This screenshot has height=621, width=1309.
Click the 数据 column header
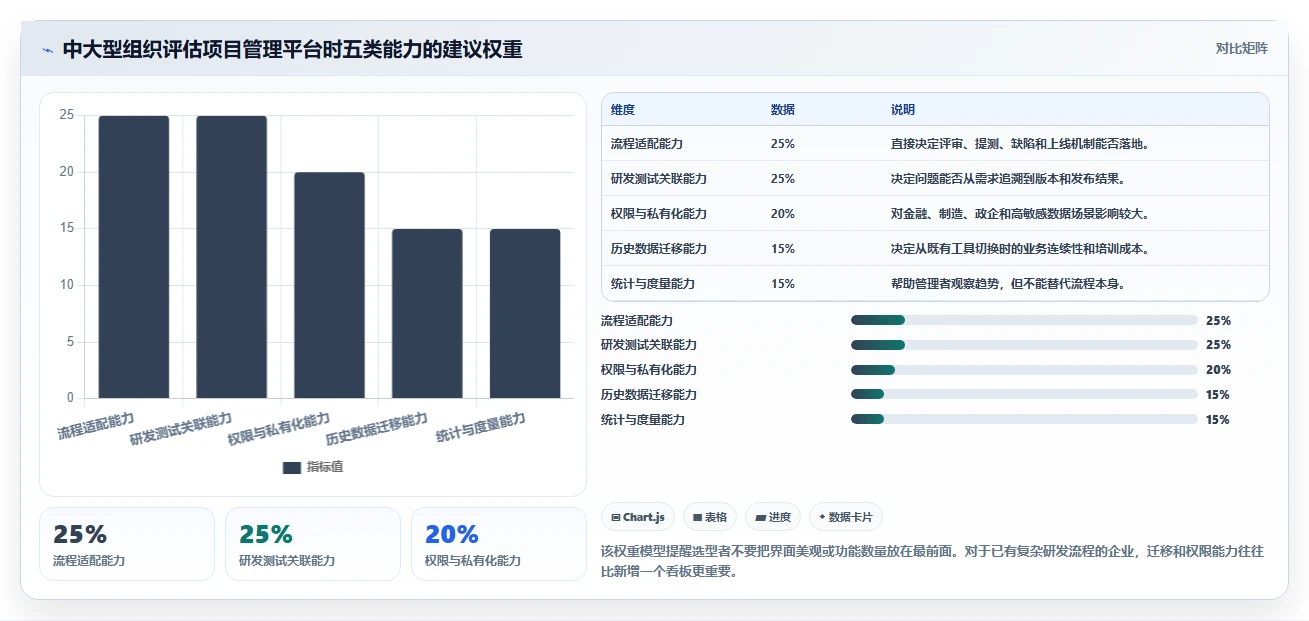pyautogui.click(x=783, y=110)
